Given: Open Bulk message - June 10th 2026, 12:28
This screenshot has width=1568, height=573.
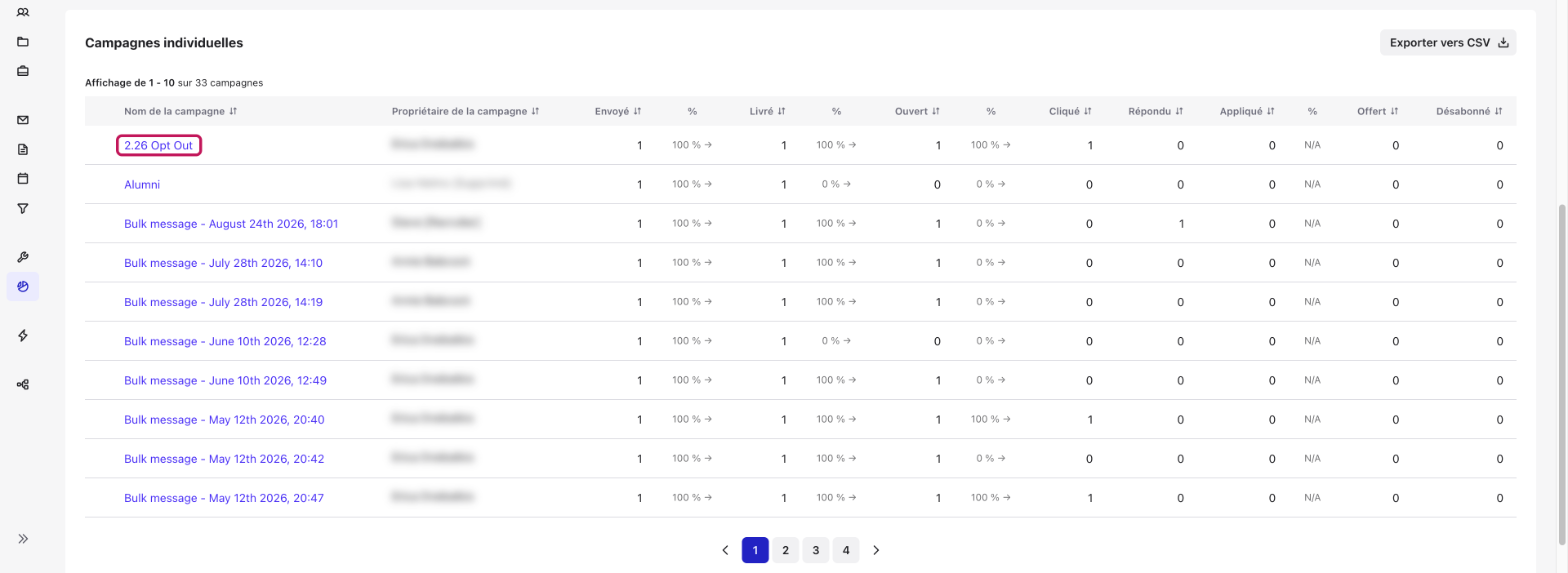Looking at the screenshot, I should tap(225, 341).
